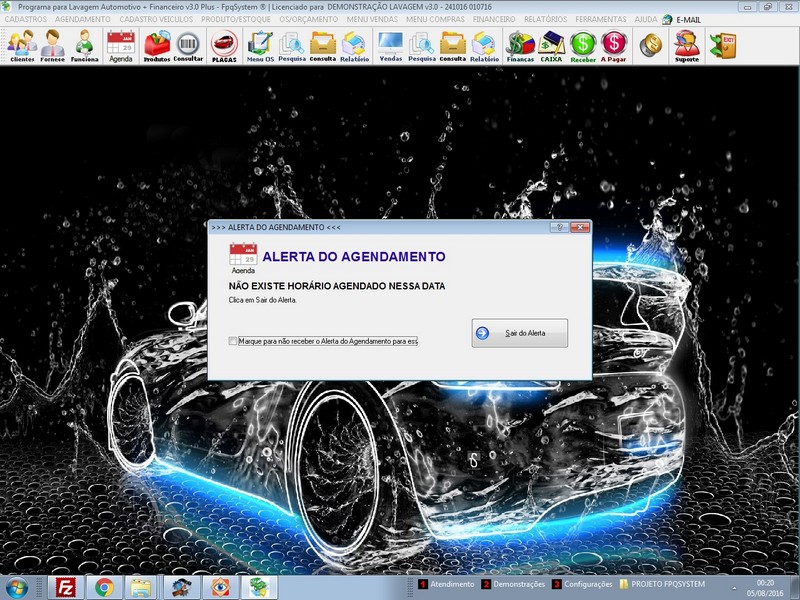
Task: Click the E-MAIL menu item
Action: [x=682, y=20]
